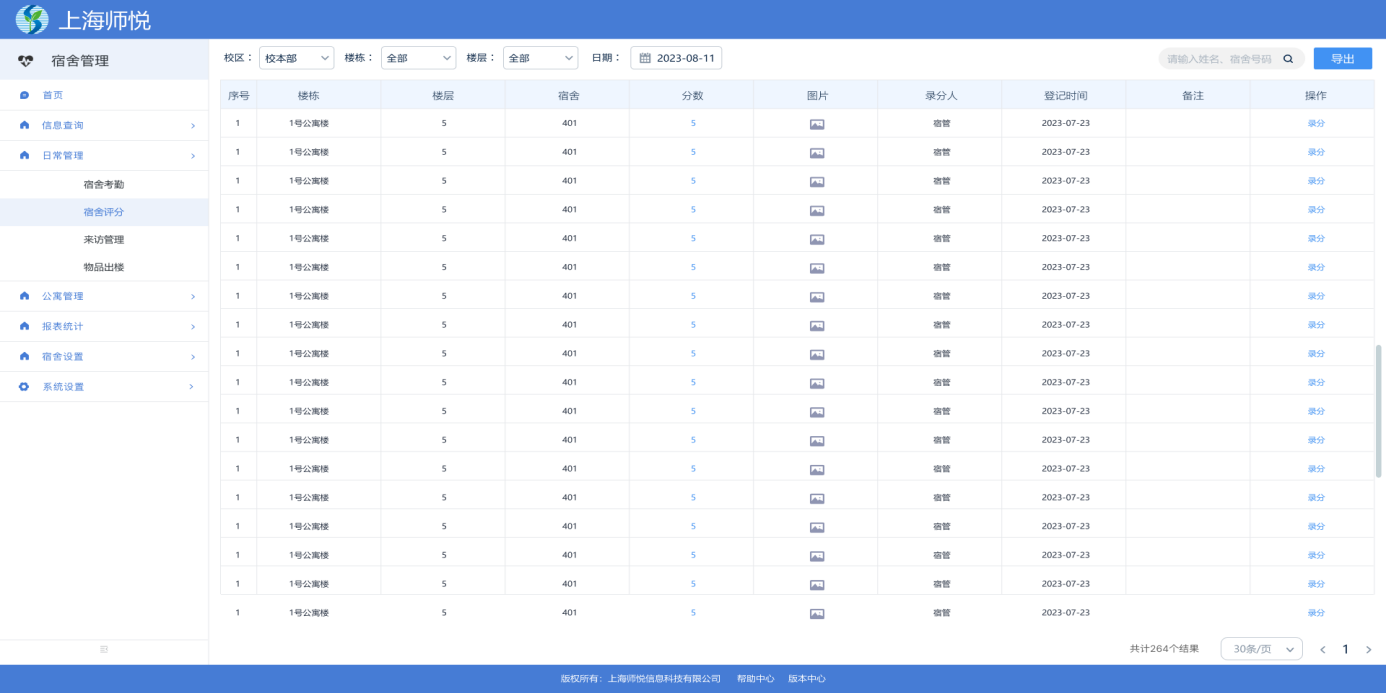The image size is (1386, 693).
Task: Click the 录分 link in the first row
Action: pyautogui.click(x=1316, y=123)
